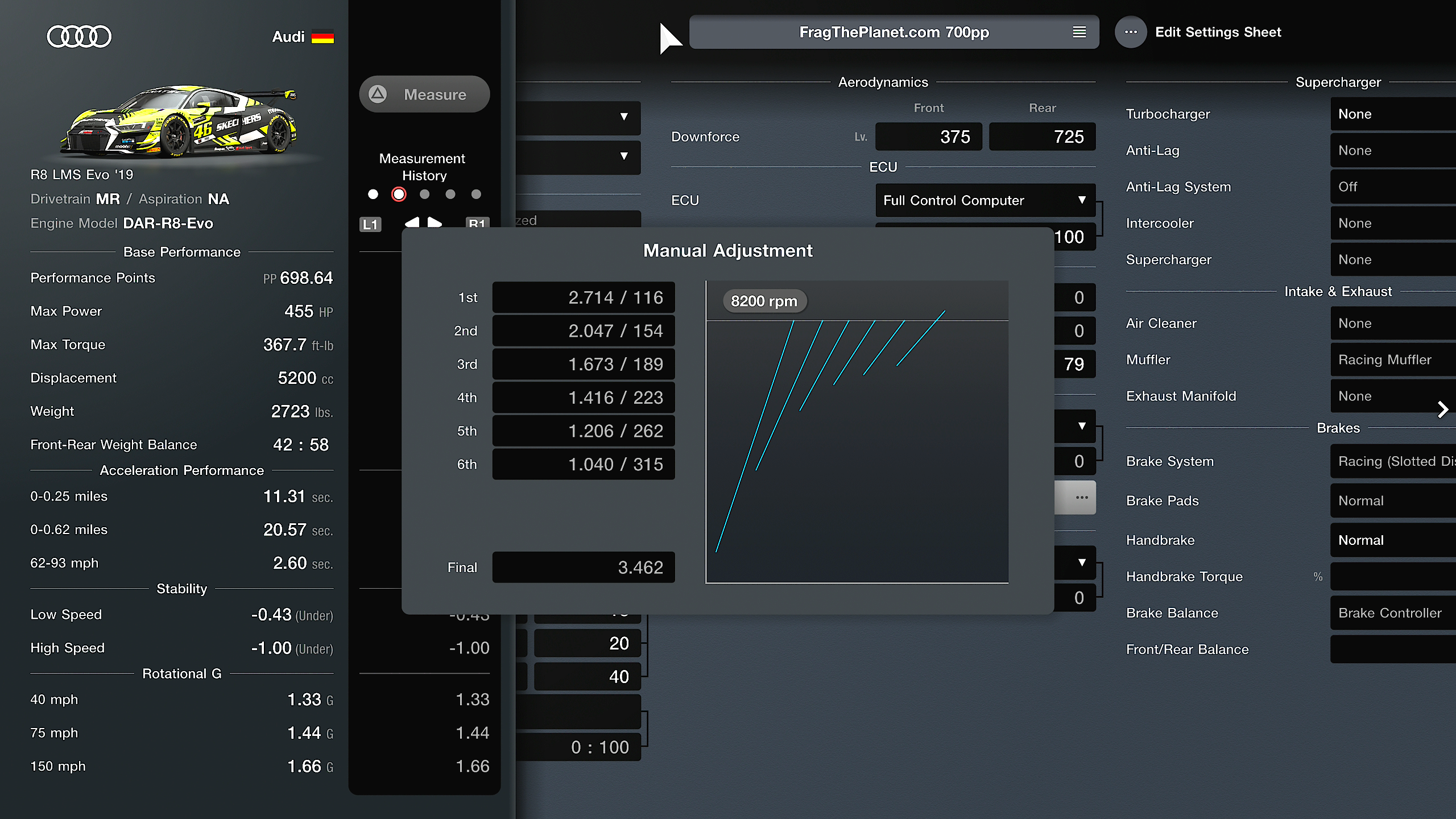Viewport: 1456px width, 819px height.
Task: Click the Weight 2723 lbs value
Action: [302, 411]
